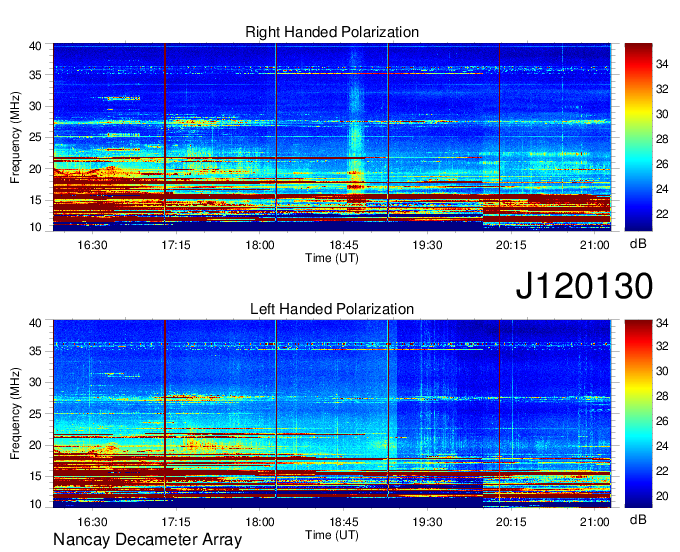
Task: Click 30 MHz tick on right-handed frequency axis
Action: pos(36,106)
